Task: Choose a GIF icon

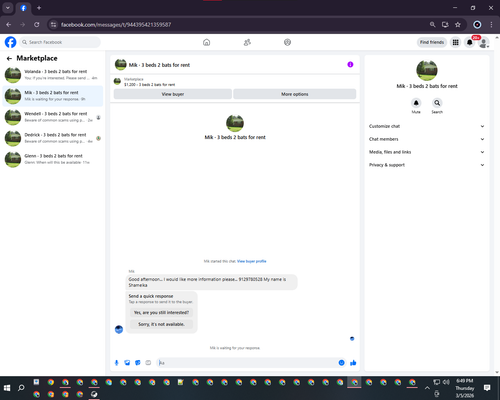Action: (x=148, y=363)
